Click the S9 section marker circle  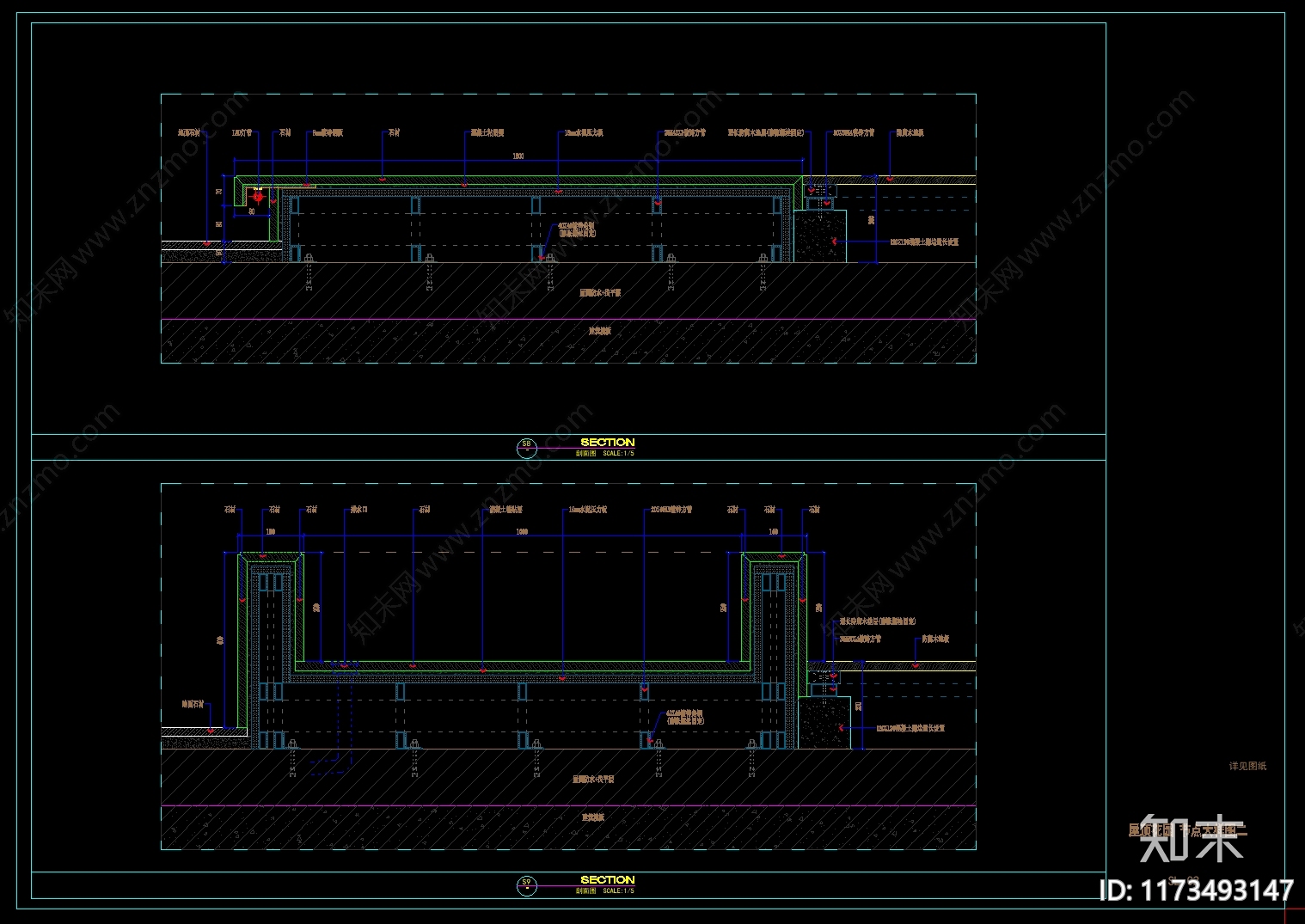(526, 884)
